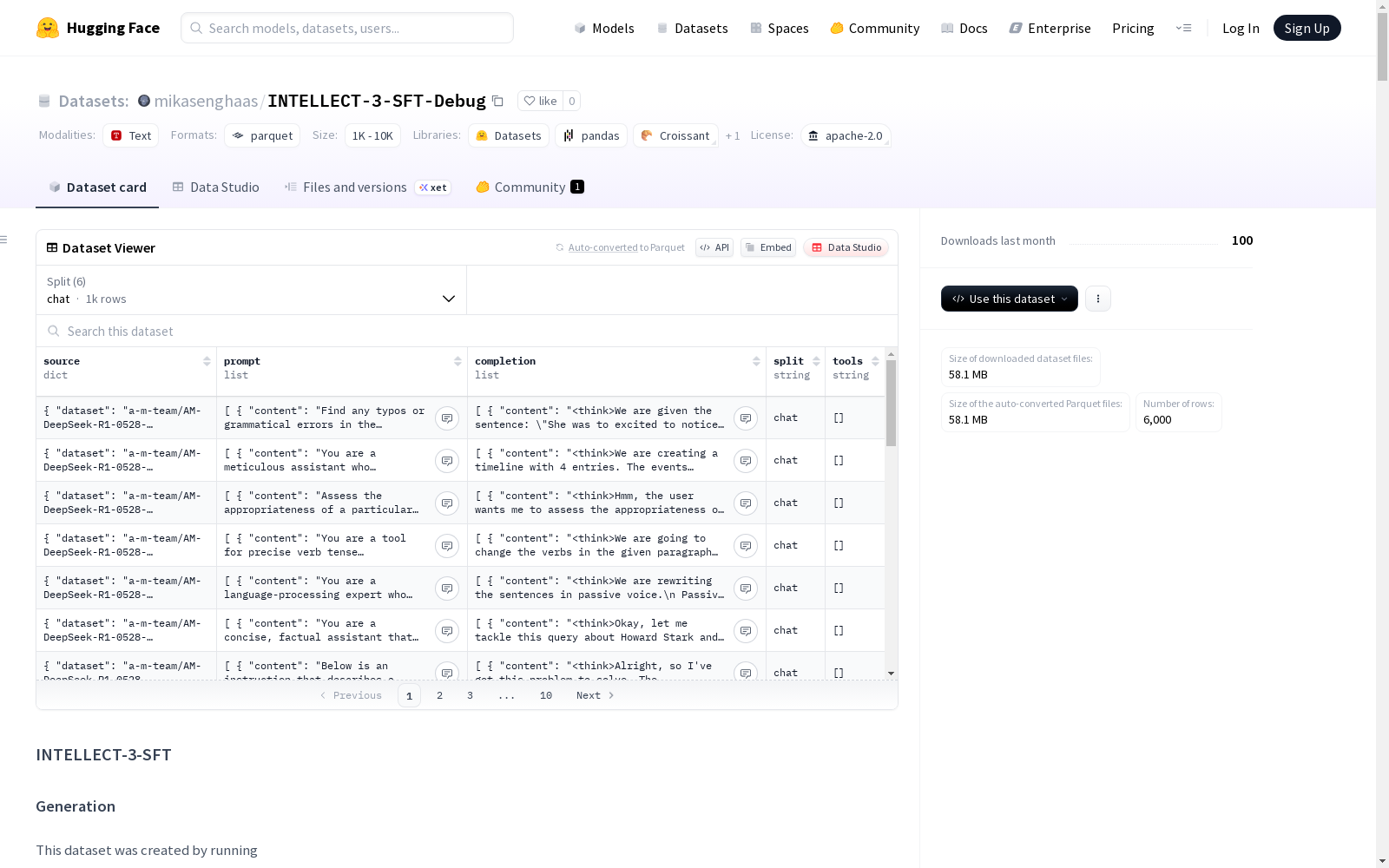Click the Embed button
The image size is (1389, 868).
pos(768,247)
